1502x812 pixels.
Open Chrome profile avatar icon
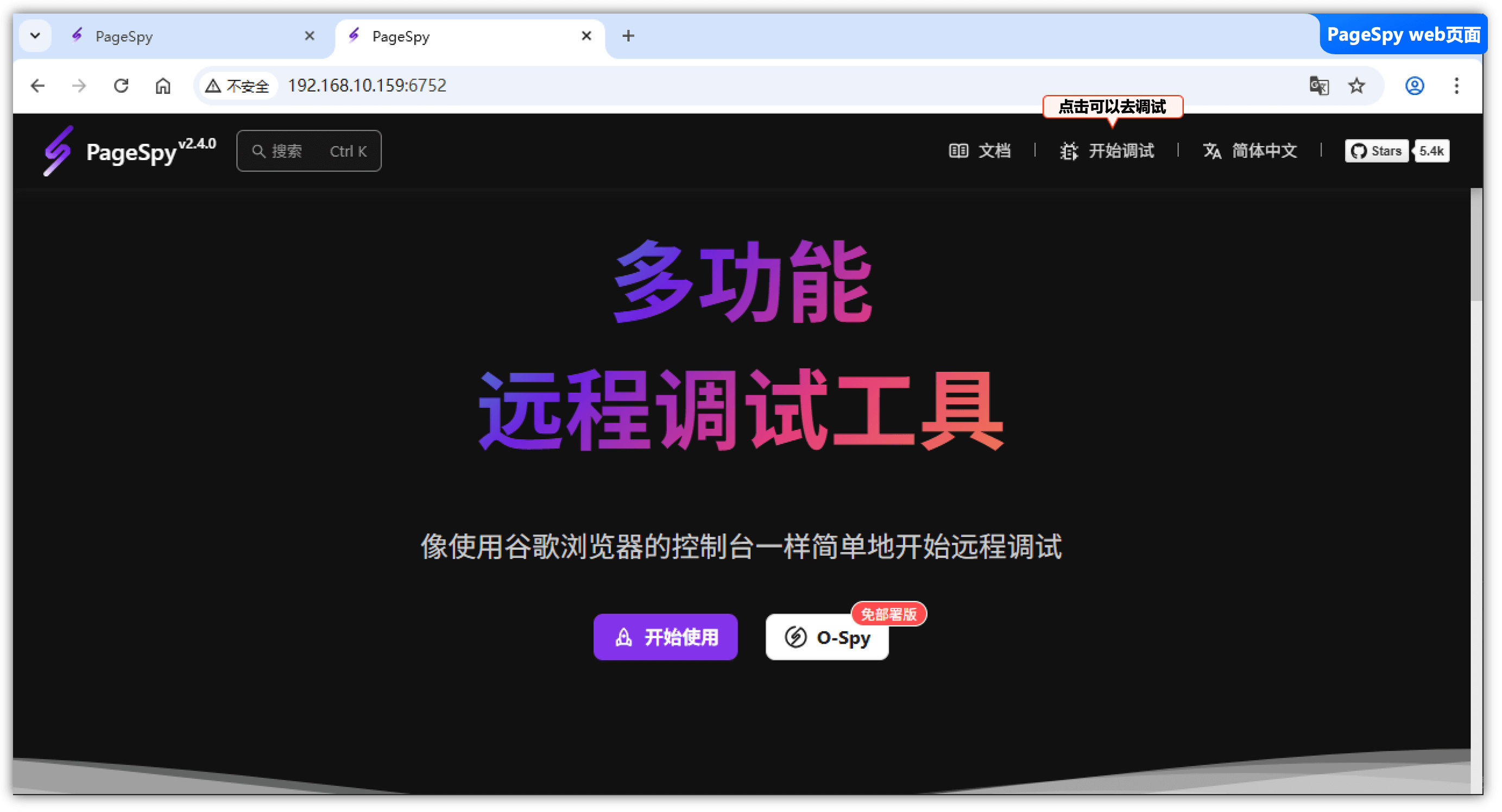pyautogui.click(x=1414, y=86)
